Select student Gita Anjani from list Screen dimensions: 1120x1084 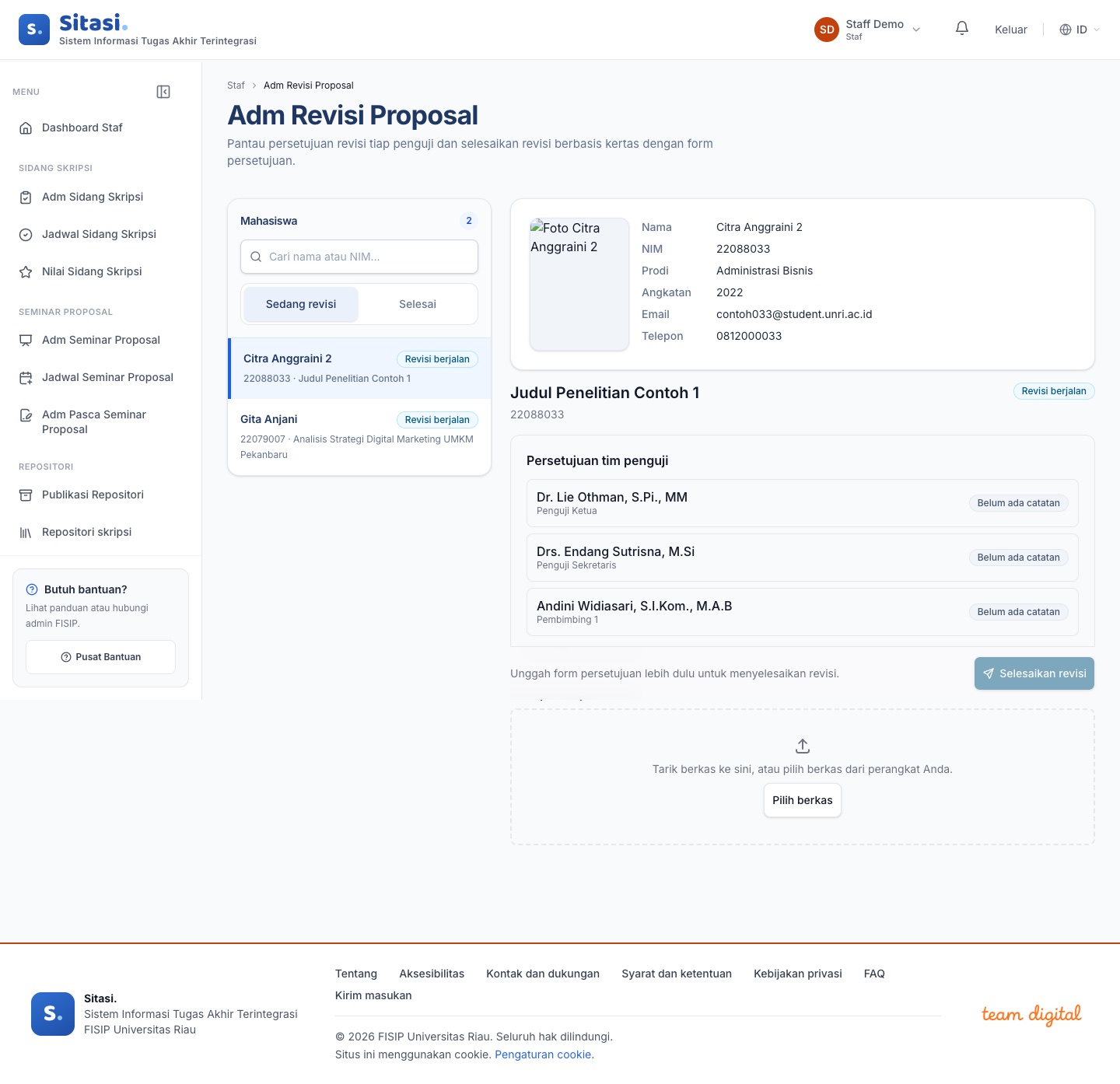click(x=359, y=436)
